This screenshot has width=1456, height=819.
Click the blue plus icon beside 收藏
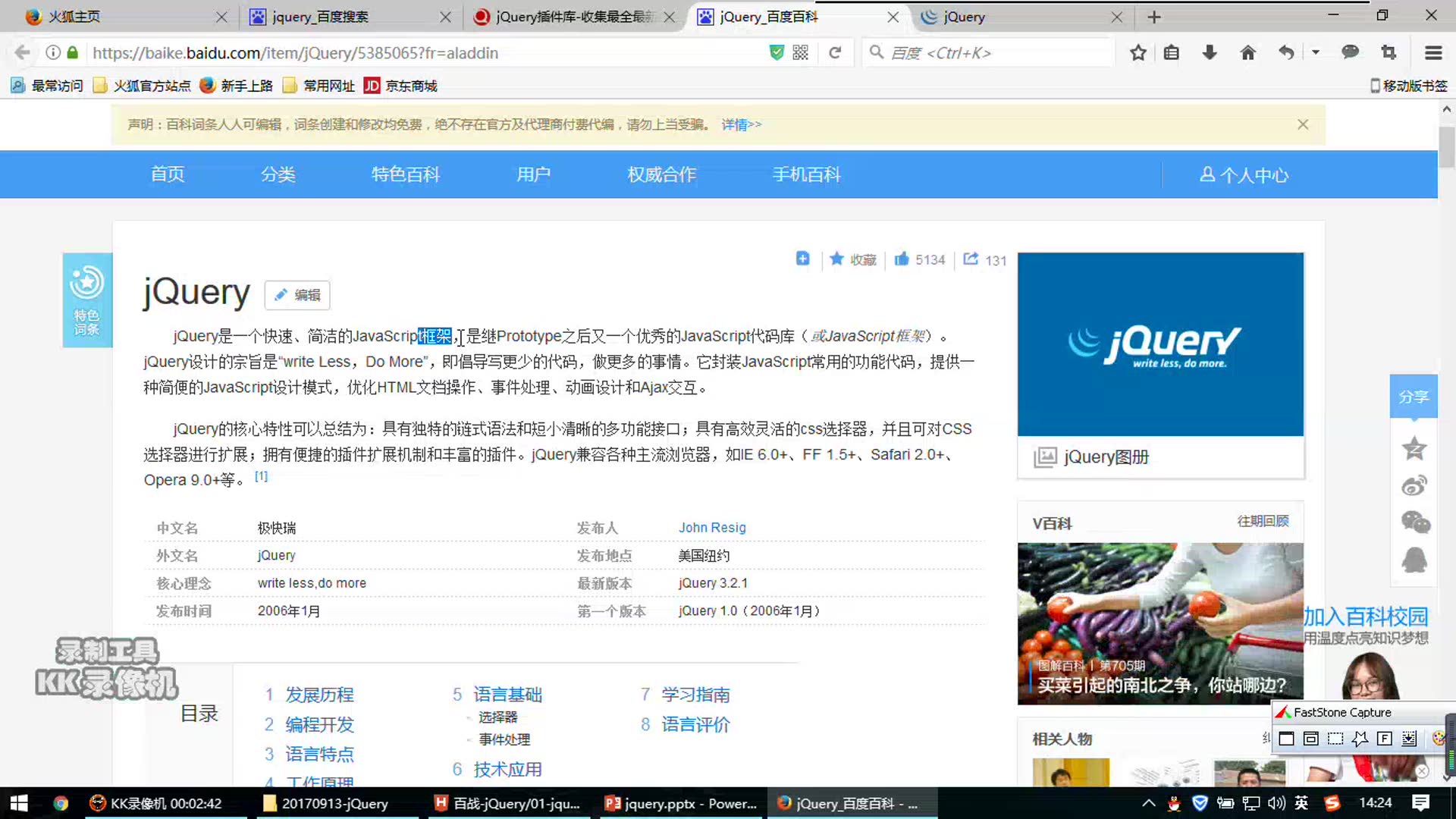pyautogui.click(x=802, y=259)
